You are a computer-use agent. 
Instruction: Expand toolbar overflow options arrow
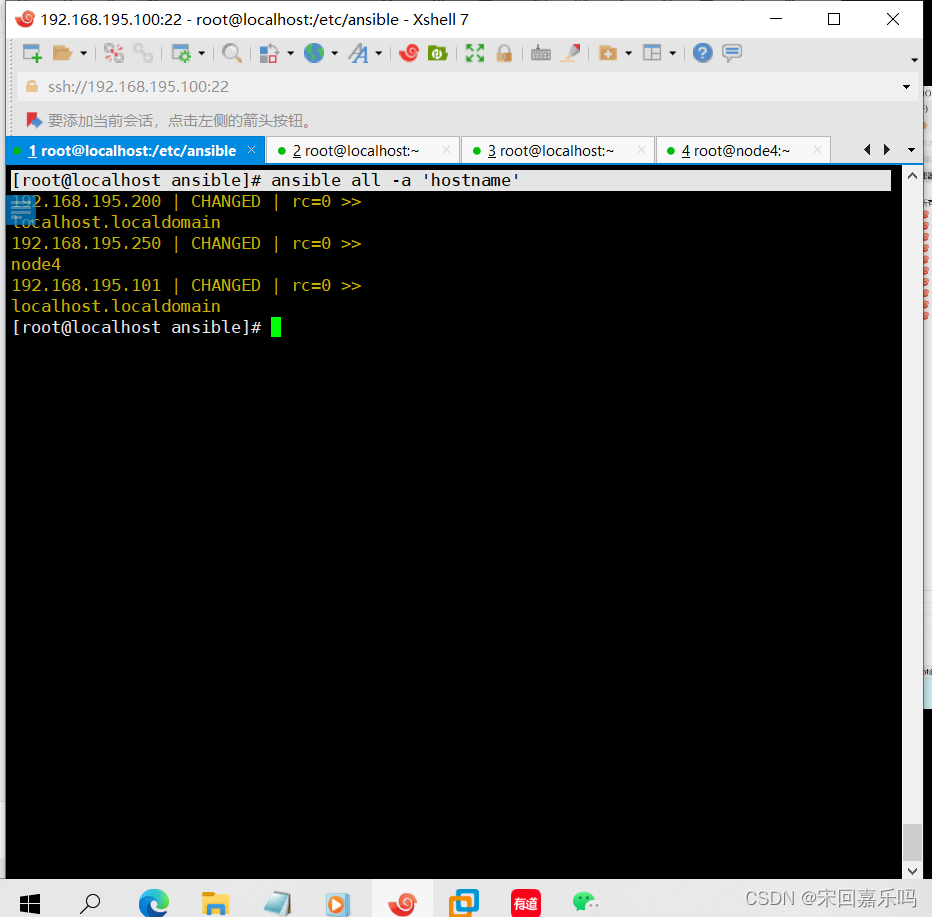[x=914, y=59]
